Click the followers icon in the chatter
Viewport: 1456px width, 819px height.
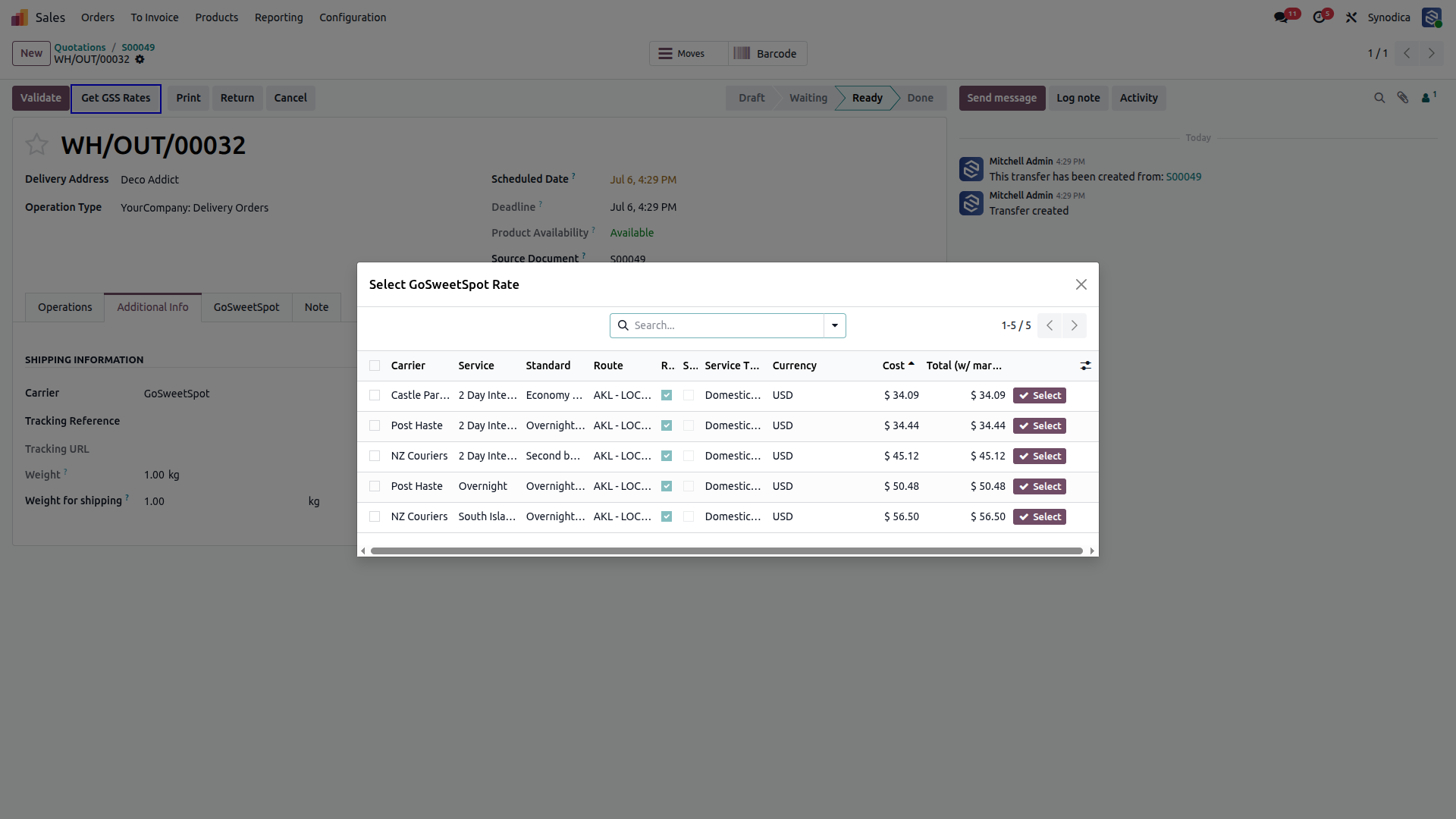click(1429, 97)
